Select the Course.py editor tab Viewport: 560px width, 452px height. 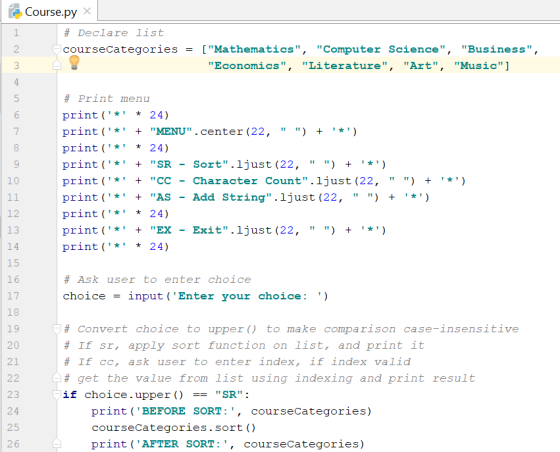click(x=49, y=11)
